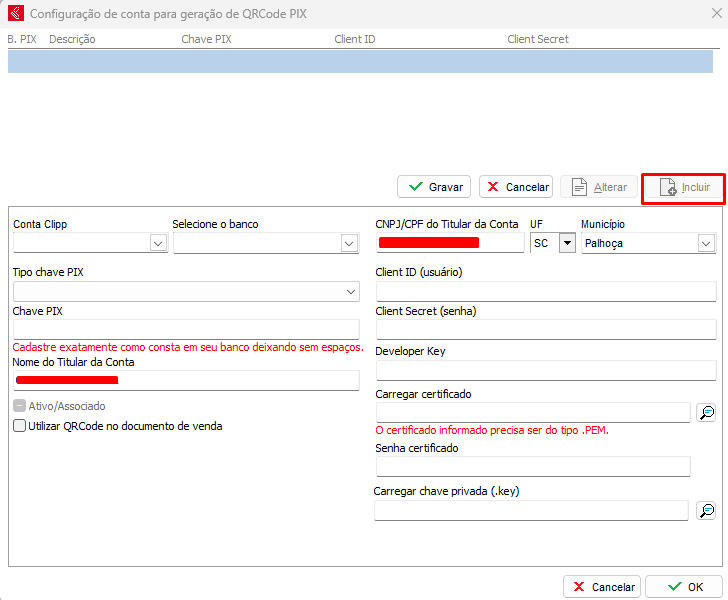Expand the Selecione o banco dropdown

click(348, 243)
